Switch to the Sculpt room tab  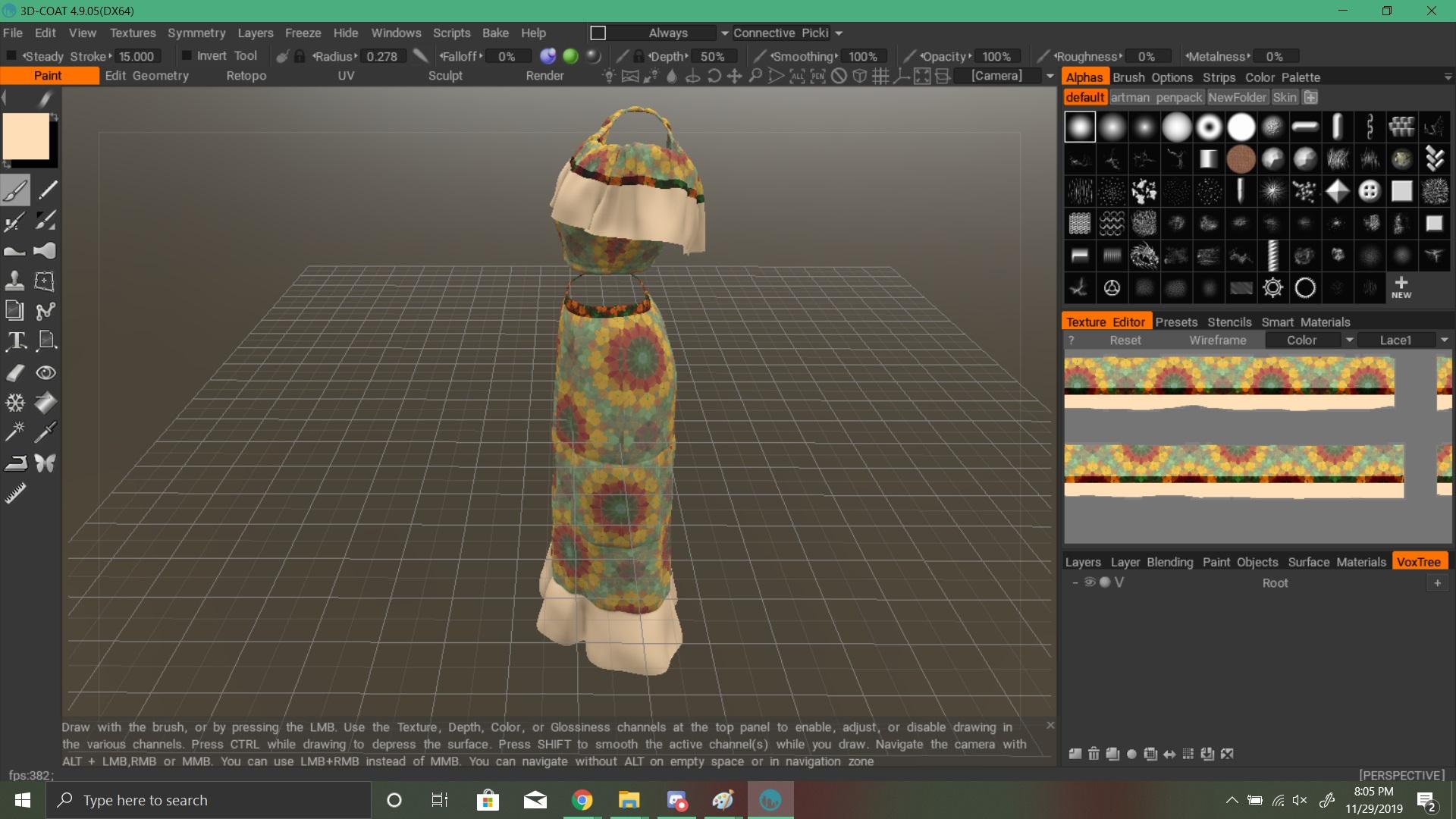tap(445, 76)
